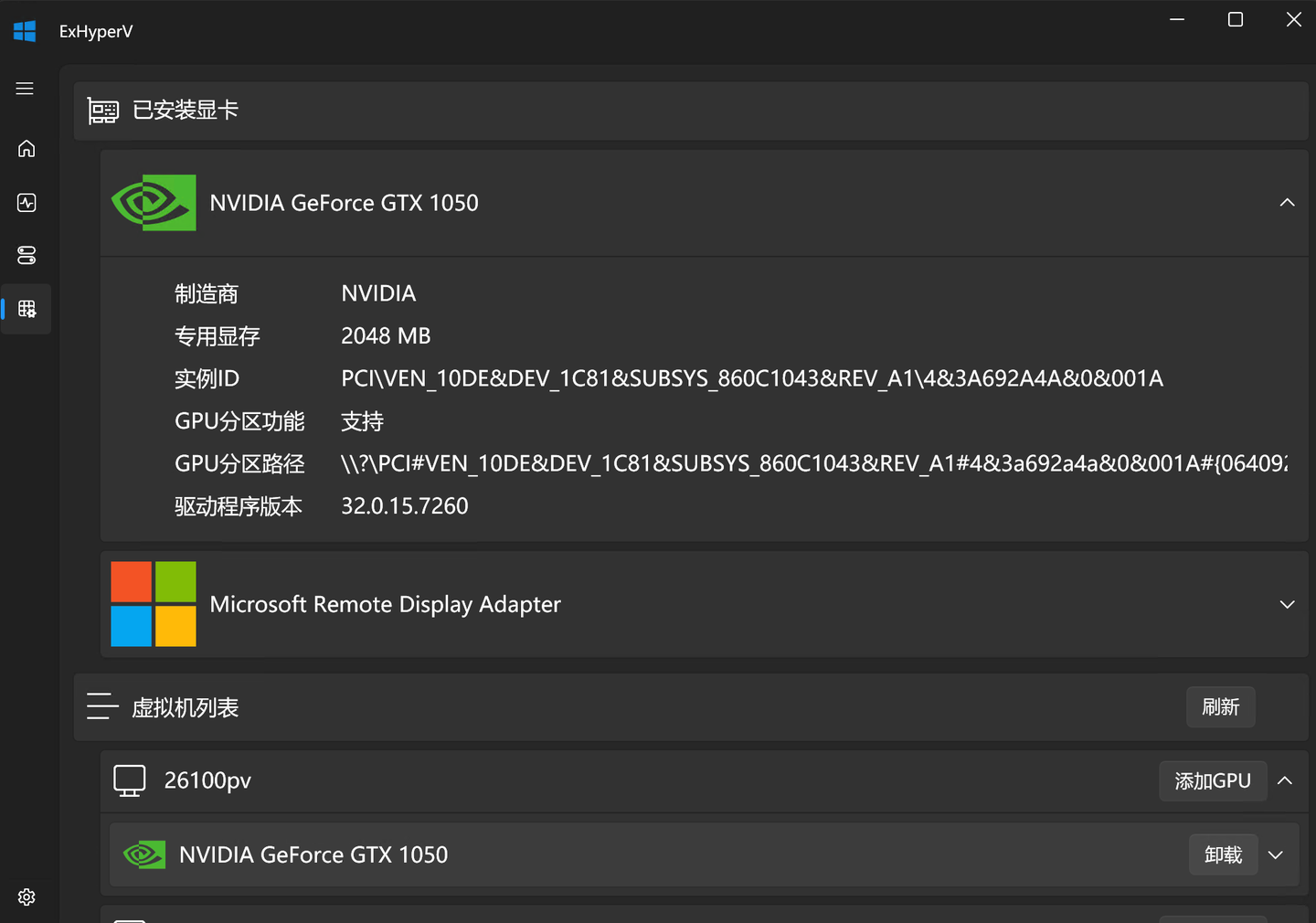Collapse the 26100pv virtual machine entry
This screenshot has width=1316, height=923.
click(x=1285, y=781)
